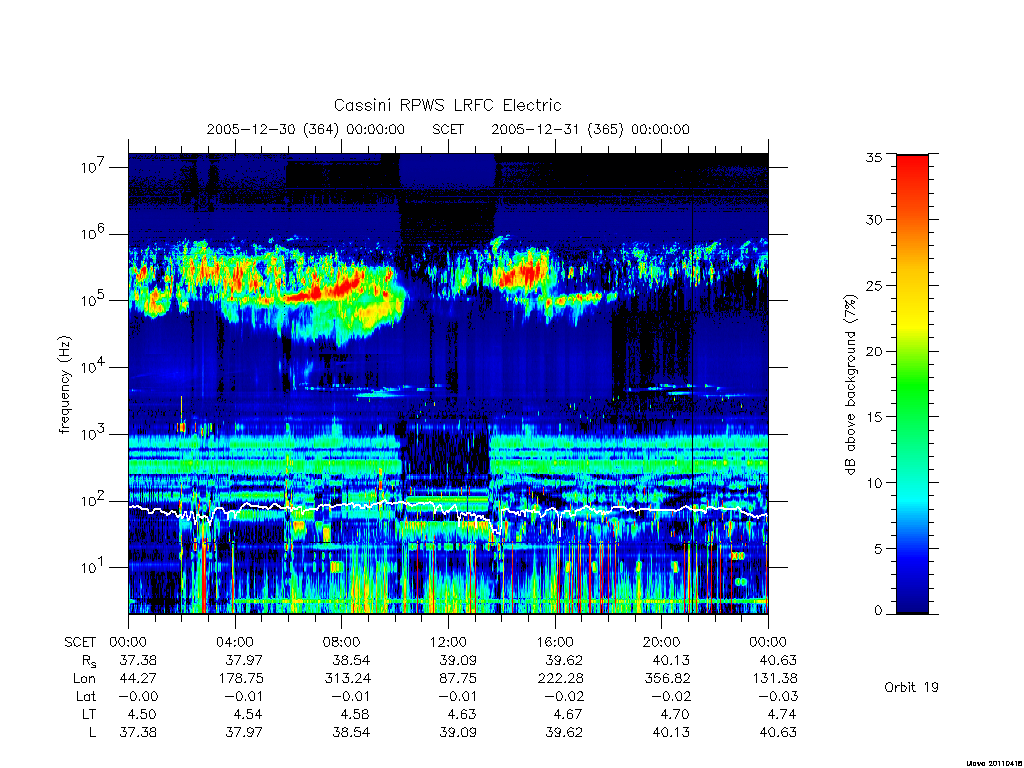Click the 10^1 frequency tick label
Viewport: 1024px width, 768px height.
tap(93, 568)
